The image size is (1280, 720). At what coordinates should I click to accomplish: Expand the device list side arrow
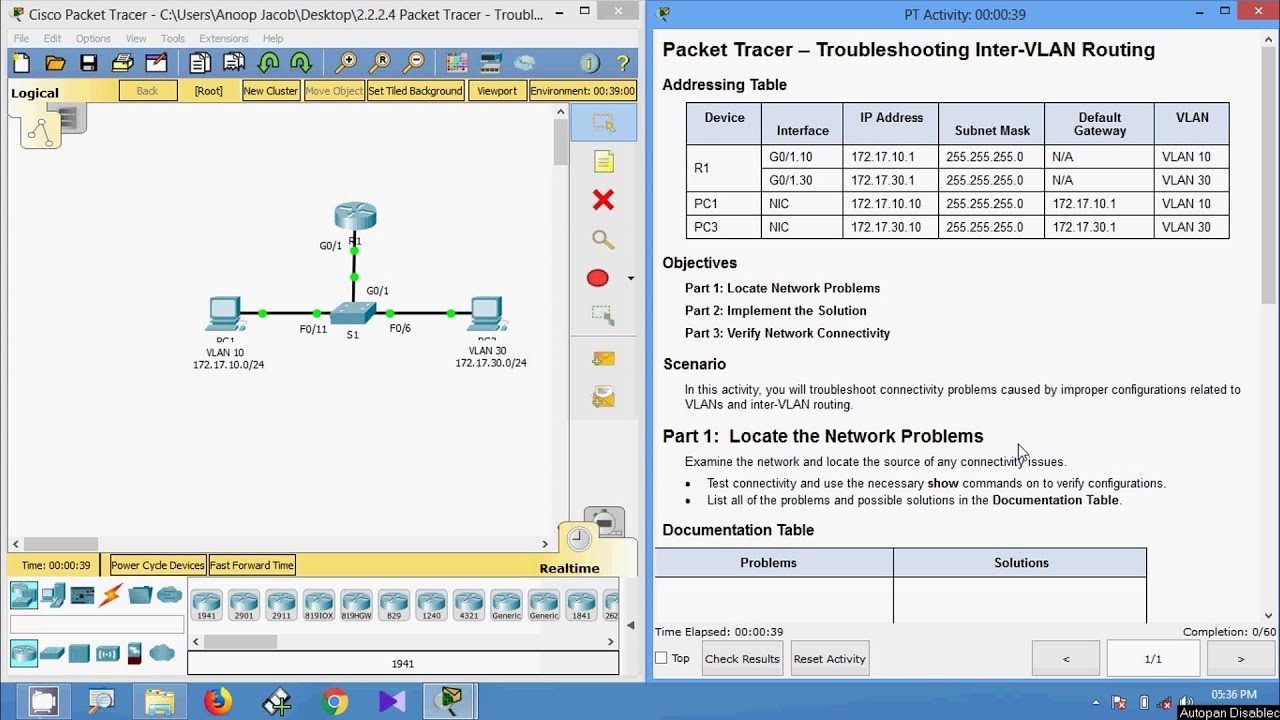point(630,625)
